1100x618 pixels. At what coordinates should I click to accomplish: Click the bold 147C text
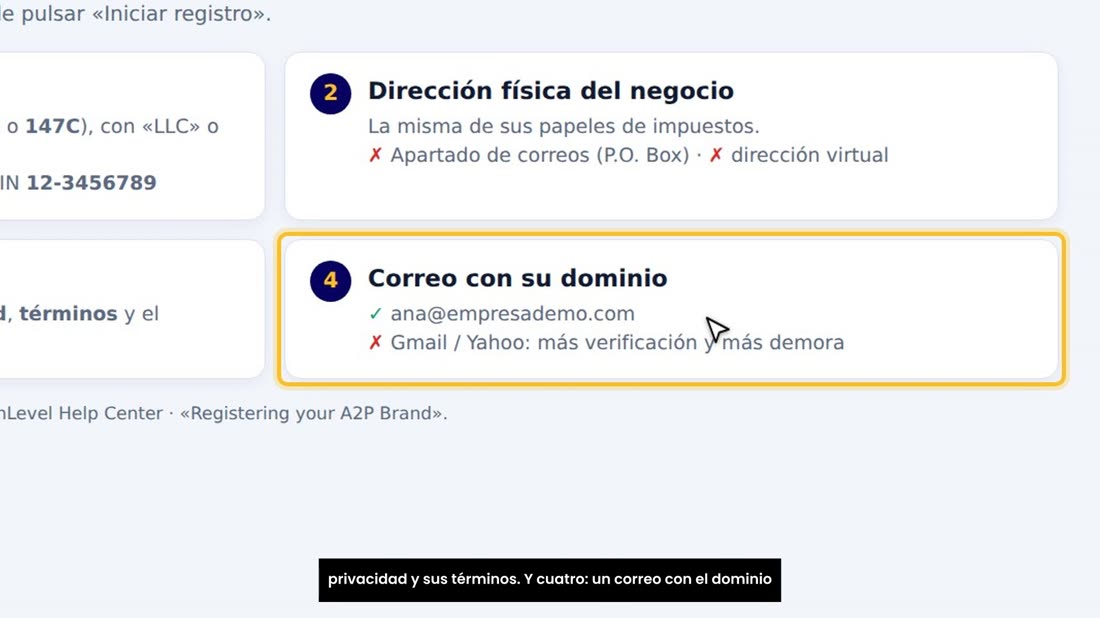click(53, 127)
